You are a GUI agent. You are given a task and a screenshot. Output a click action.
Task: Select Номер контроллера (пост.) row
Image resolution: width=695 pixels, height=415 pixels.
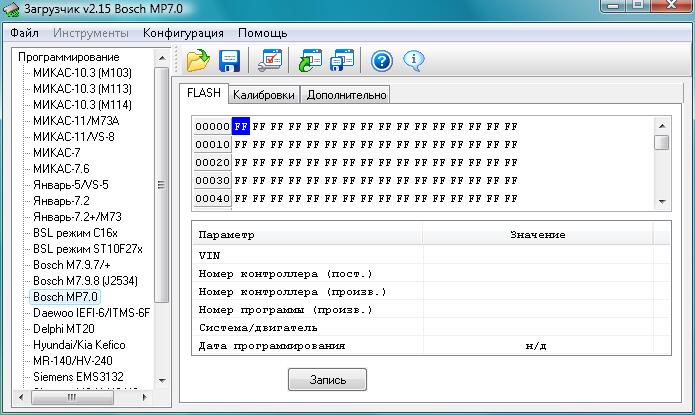pyautogui.click(x=431, y=274)
